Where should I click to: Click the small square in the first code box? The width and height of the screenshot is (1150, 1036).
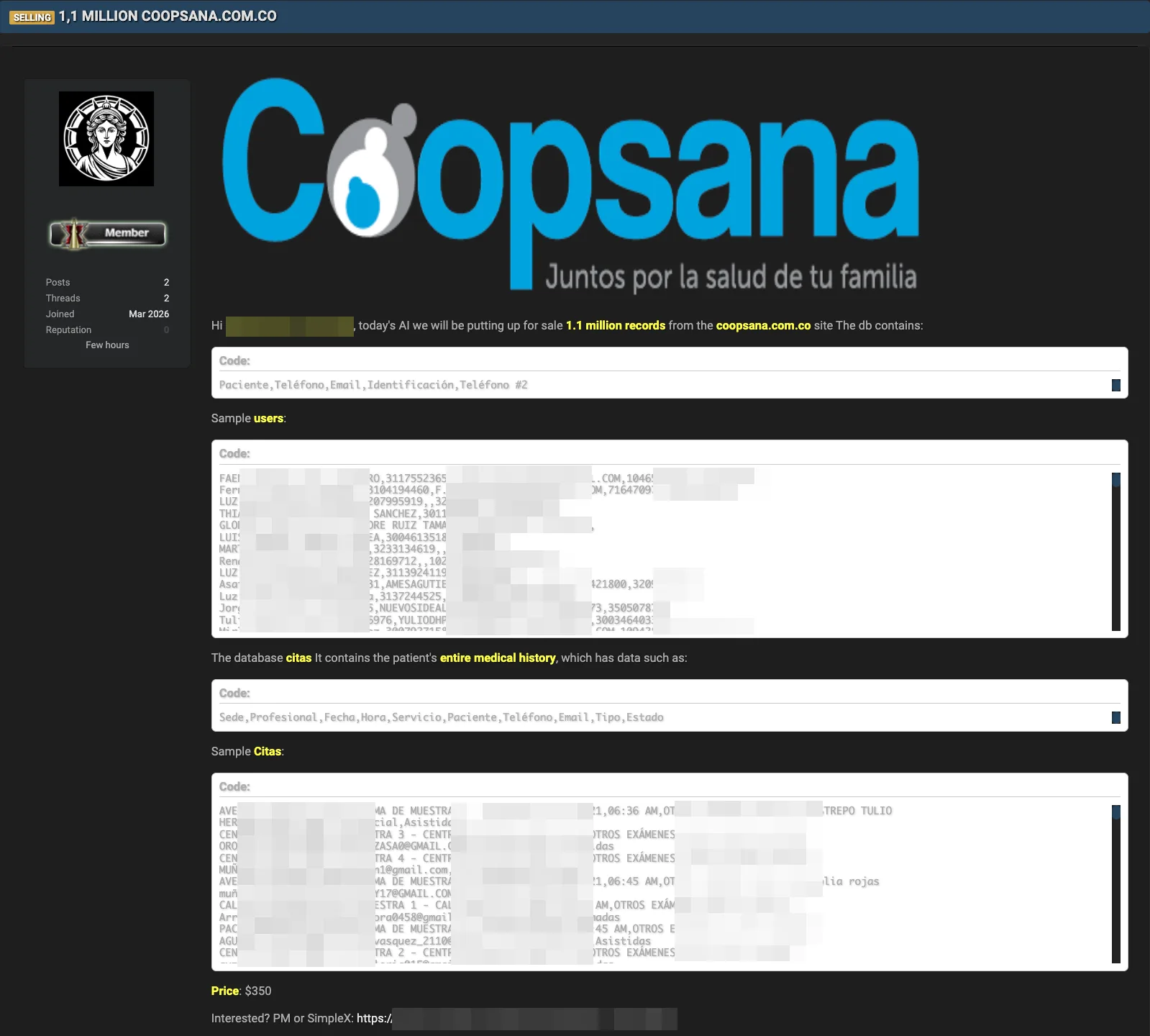1115,385
